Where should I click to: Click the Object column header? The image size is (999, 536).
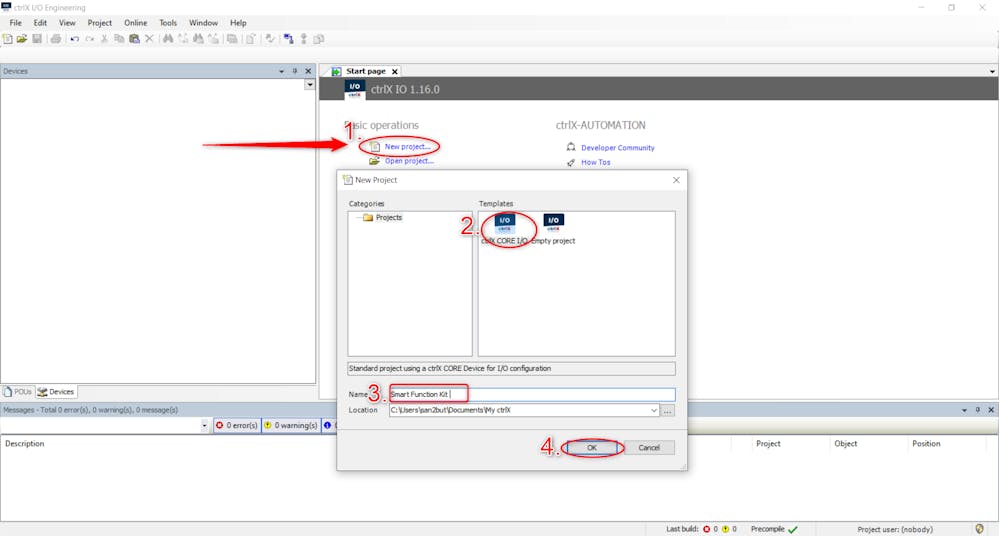845,444
